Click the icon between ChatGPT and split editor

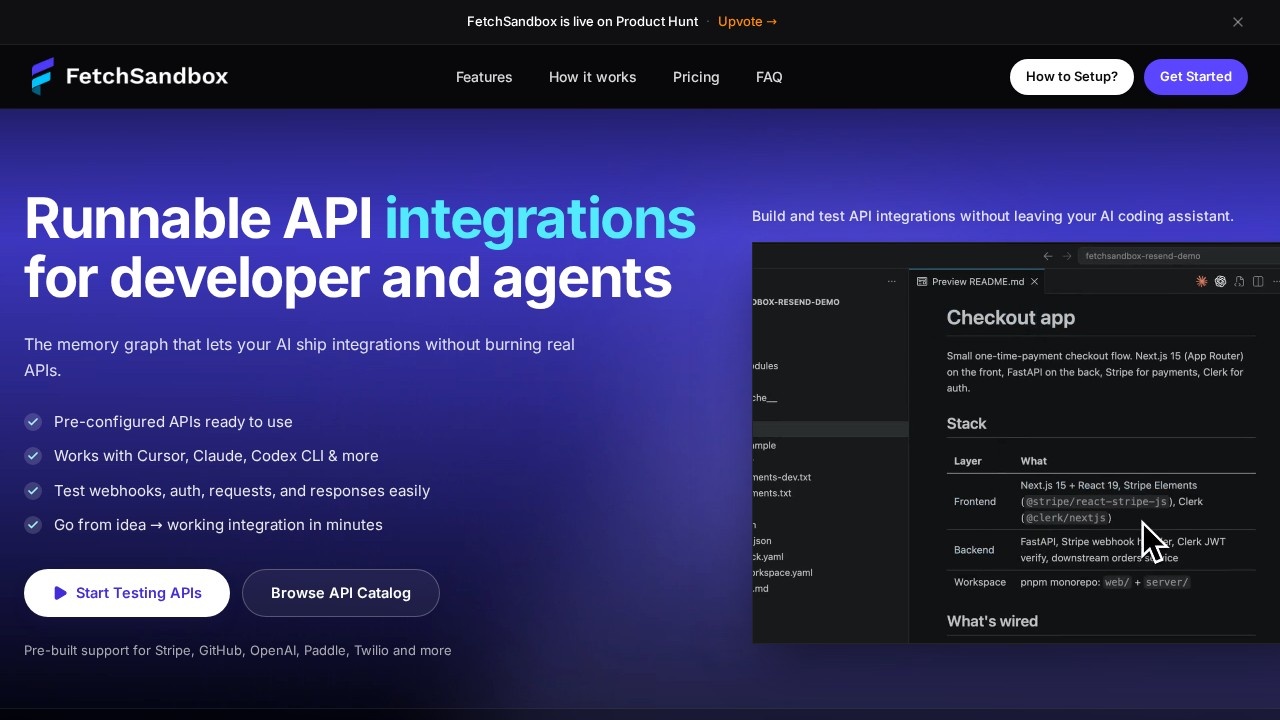(x=1239, y=282)
